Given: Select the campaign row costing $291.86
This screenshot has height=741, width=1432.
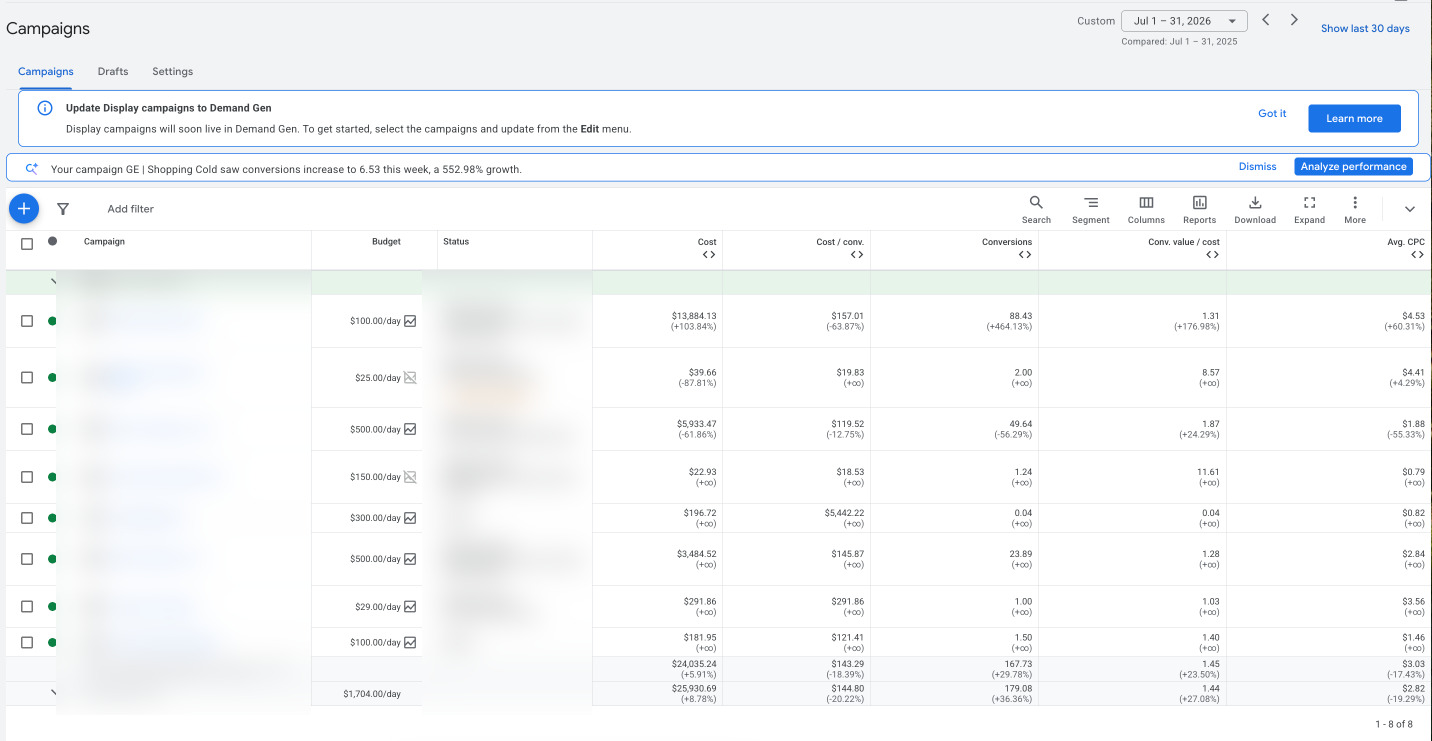Looking at the screenshot, I should coord(27,607).
